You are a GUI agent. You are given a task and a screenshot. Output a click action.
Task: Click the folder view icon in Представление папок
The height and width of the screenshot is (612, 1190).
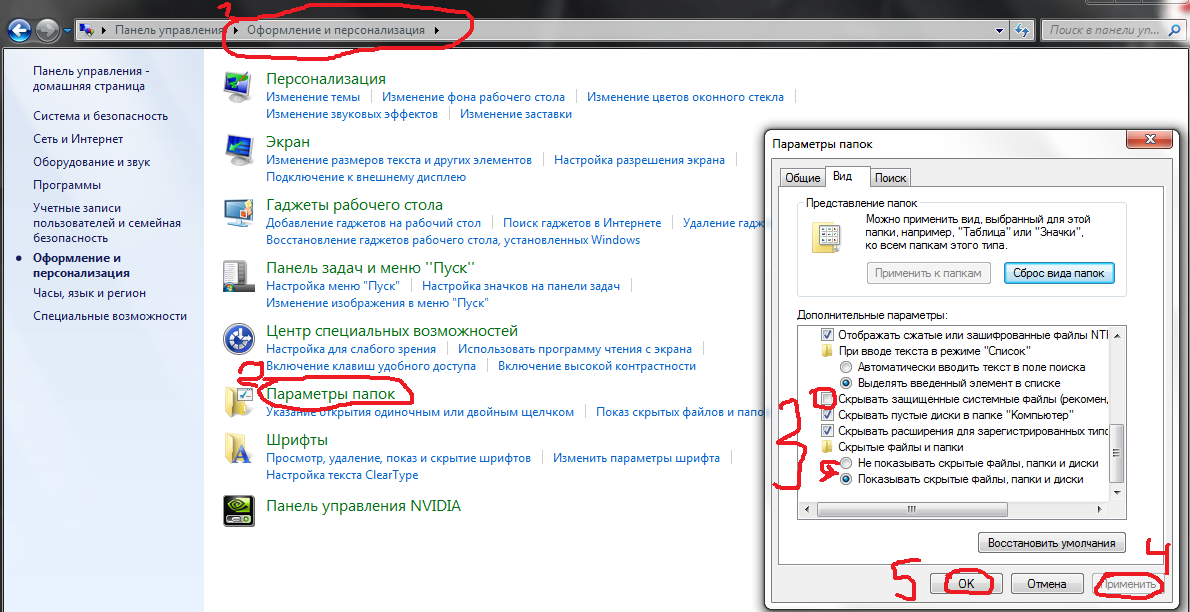pyautogui.click(x=825, y=238)
